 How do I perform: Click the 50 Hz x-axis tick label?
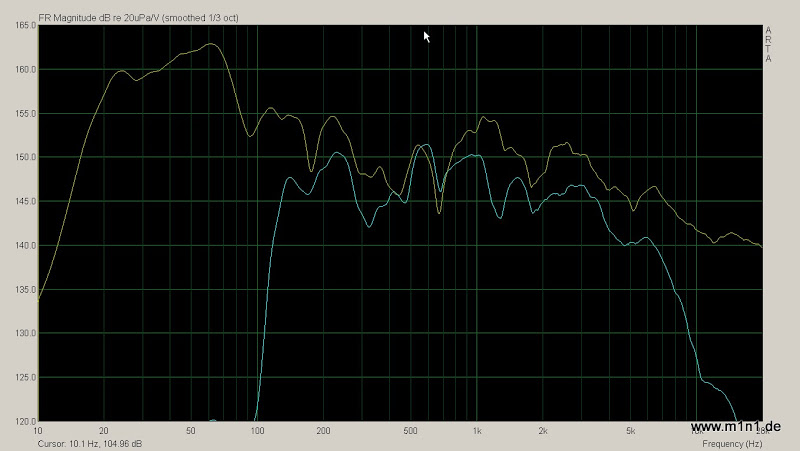(x=191, y=431)
